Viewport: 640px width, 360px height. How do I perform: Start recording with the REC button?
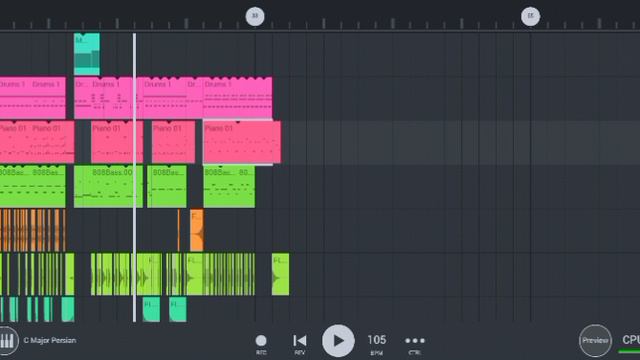click(261, 344)
